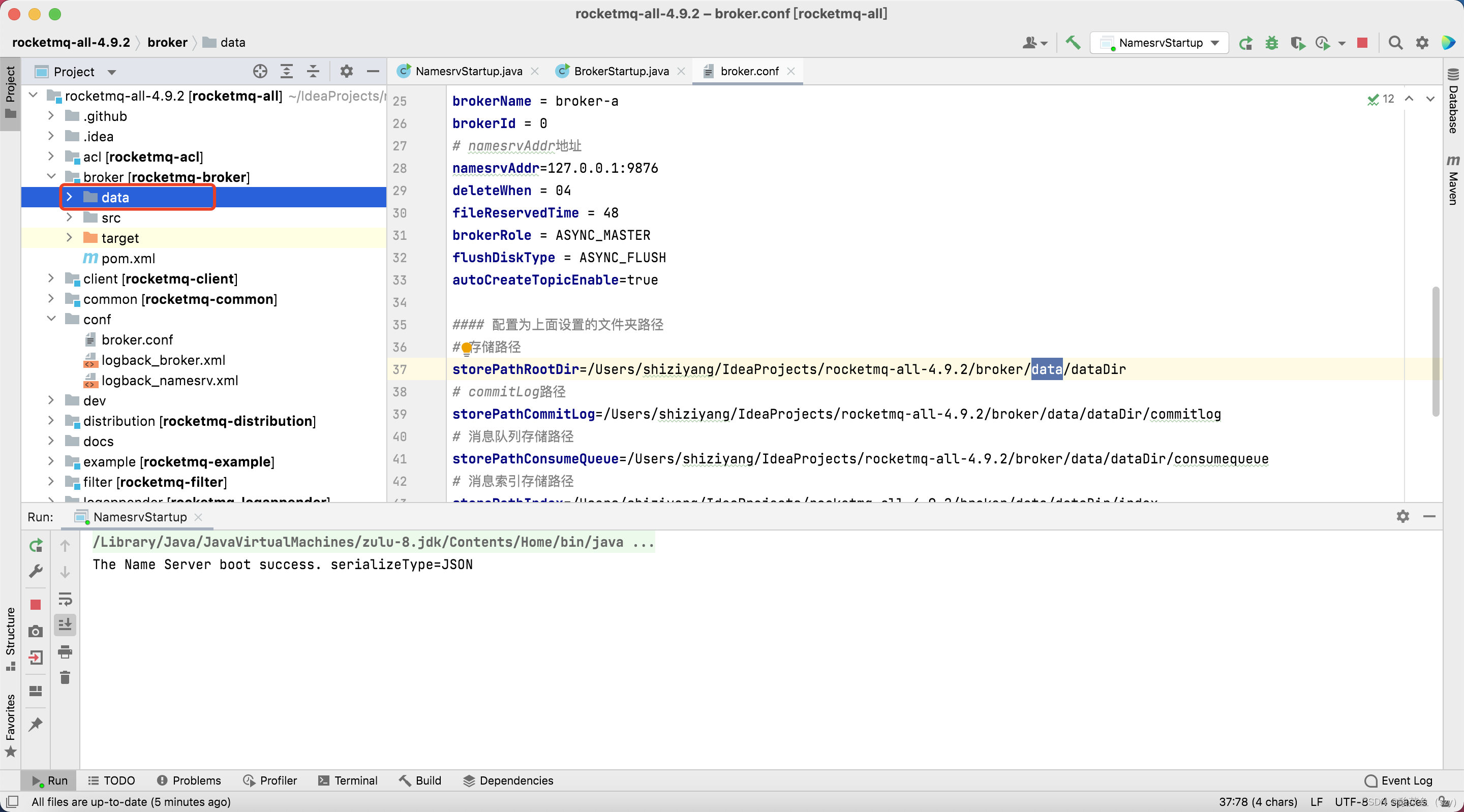Click the UTF-8 encoding in status bar
This screenshot has width=1464, height=812.
pos(1350,802)
